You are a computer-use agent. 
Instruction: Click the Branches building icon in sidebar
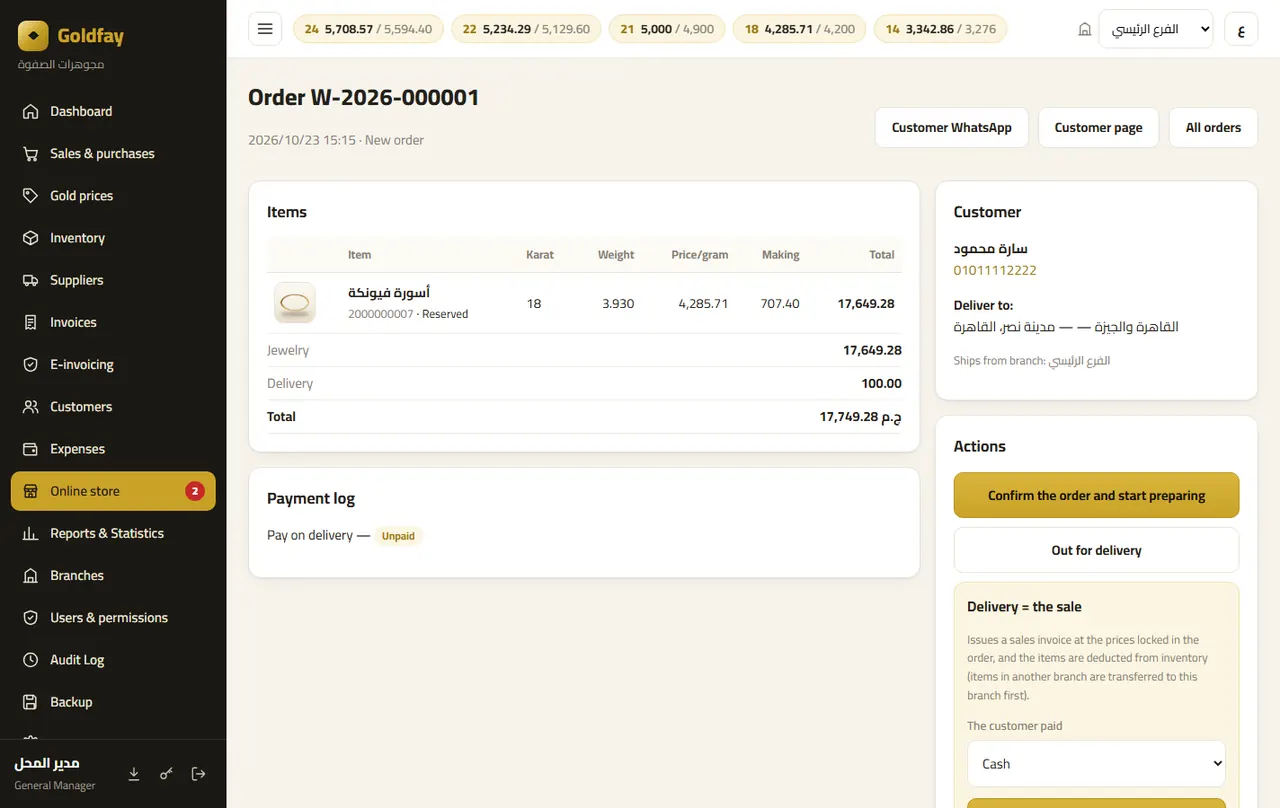[x=31, y=576]
